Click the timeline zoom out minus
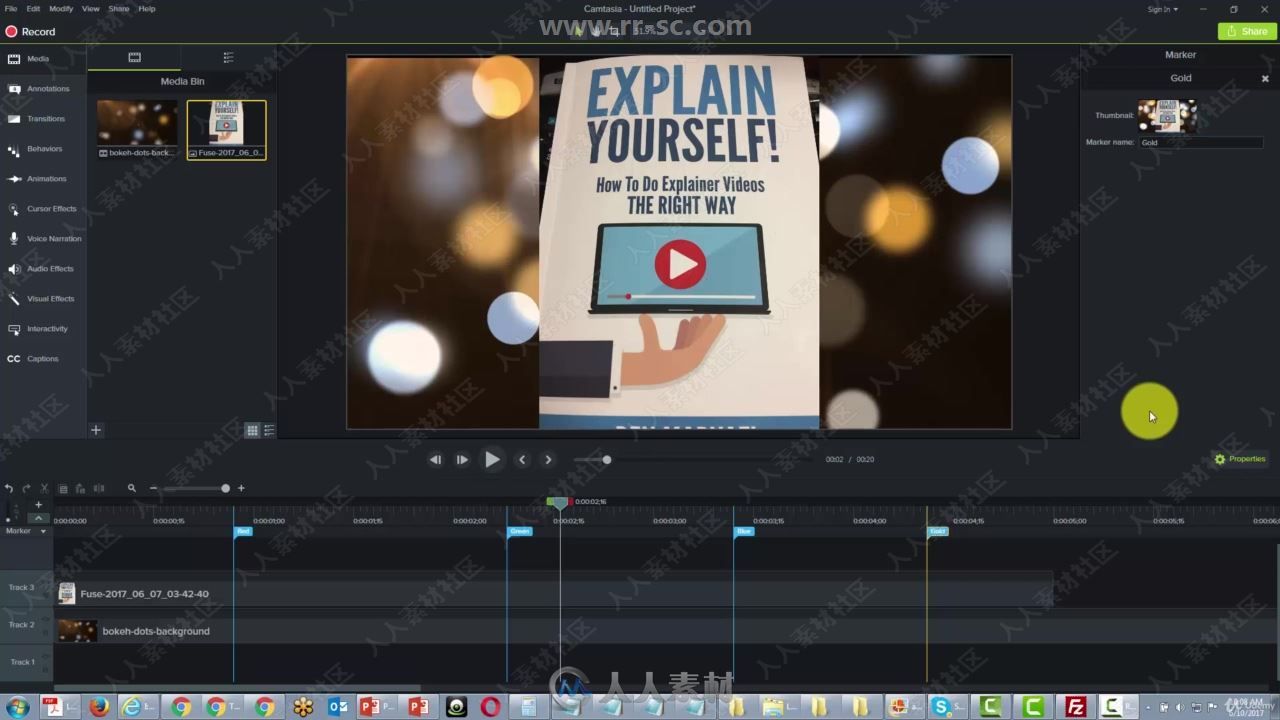Screen dimensions: 1280x720 tap(153, 489)
